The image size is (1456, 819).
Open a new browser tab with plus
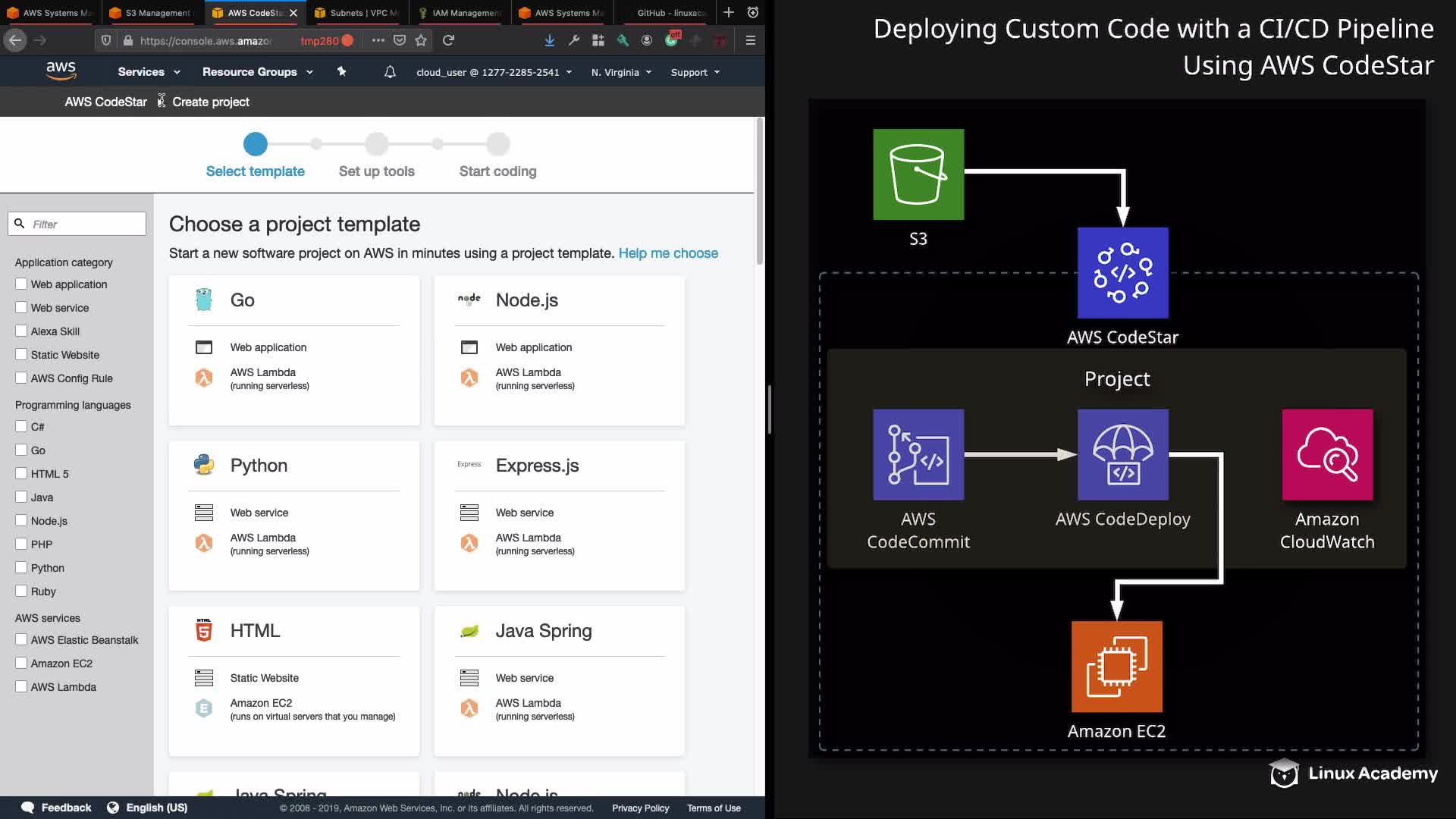click(728, 12)
